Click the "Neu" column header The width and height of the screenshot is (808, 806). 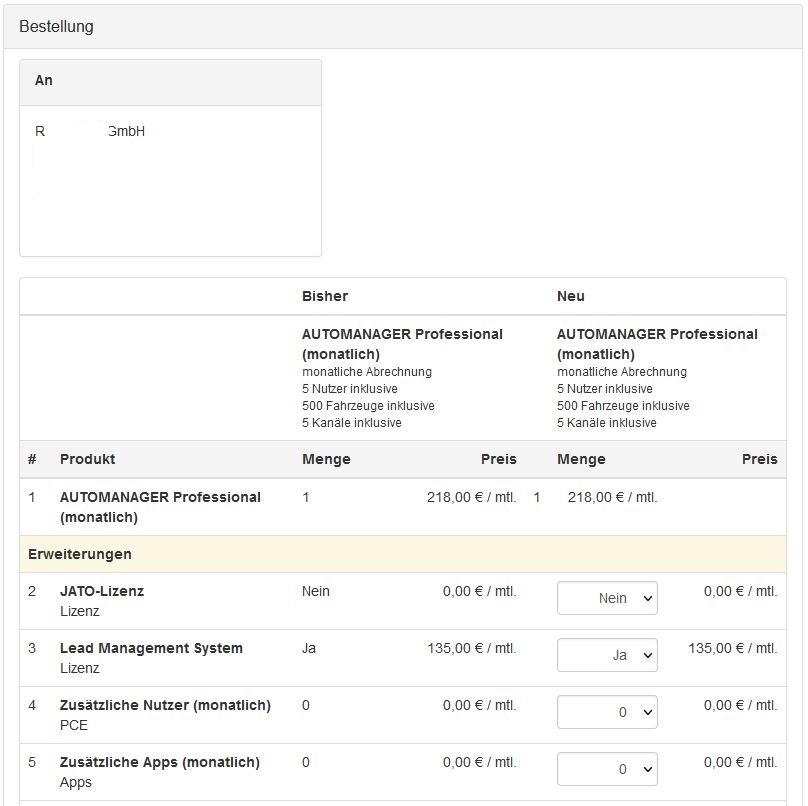(570, 296)
